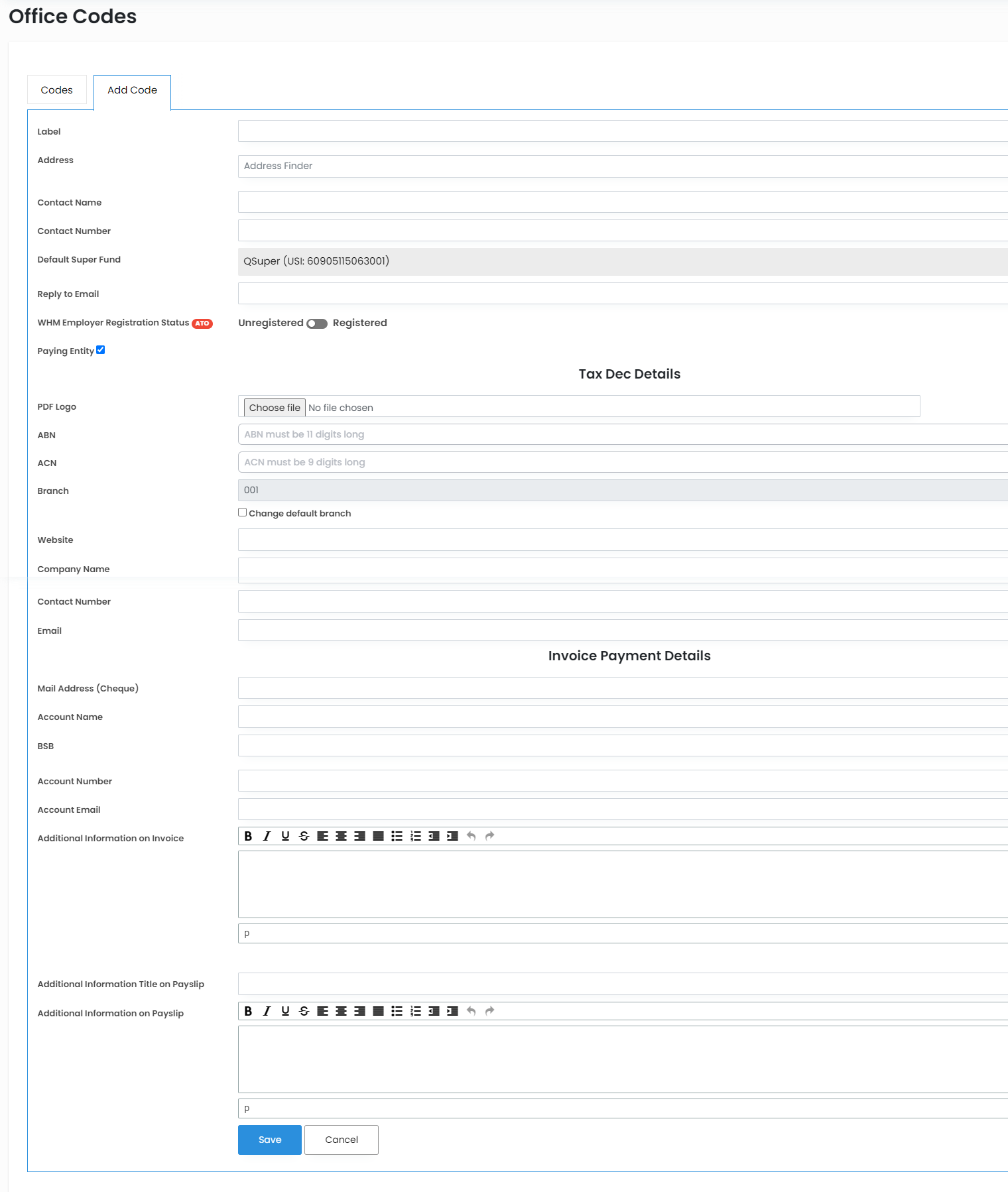1008x1192 pixels.
Task: Underline text in the Payslip information editor
Action: (x=285, y=1011)
